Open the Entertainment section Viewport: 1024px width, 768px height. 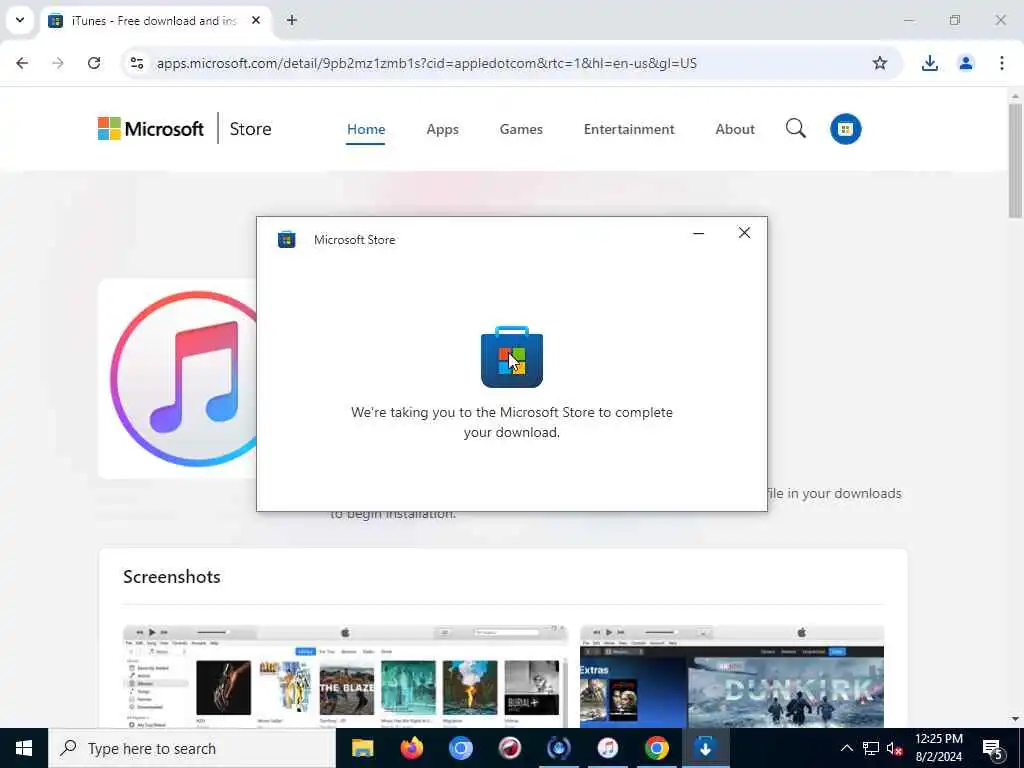tap(629, 129)
